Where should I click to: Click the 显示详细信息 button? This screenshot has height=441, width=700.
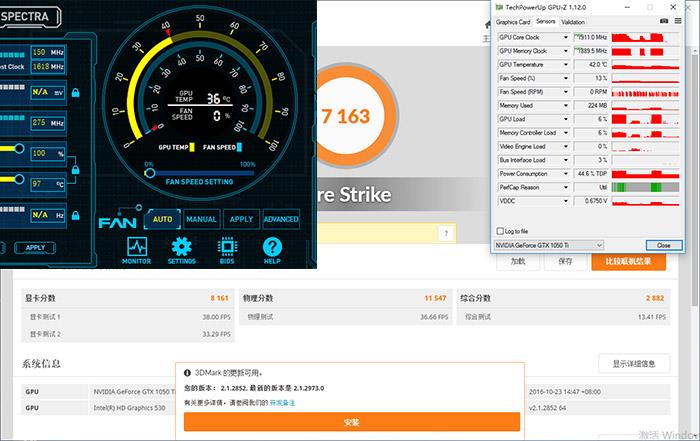coord(633,363)
